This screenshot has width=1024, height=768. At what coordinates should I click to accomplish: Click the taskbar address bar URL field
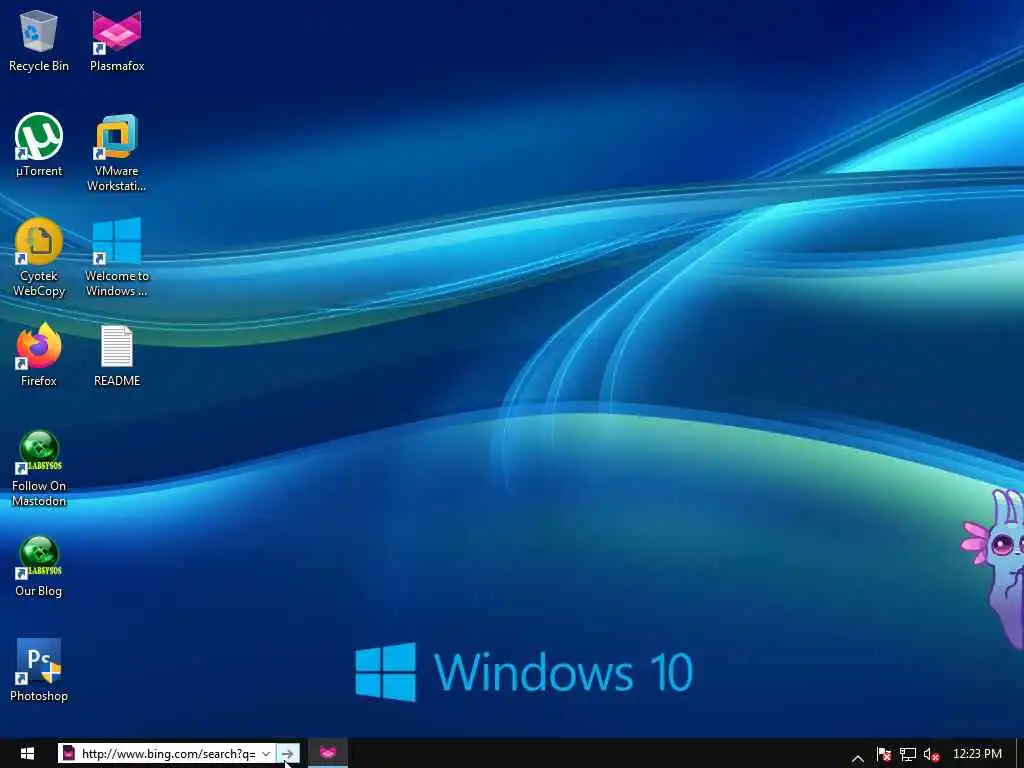(168, 754)
